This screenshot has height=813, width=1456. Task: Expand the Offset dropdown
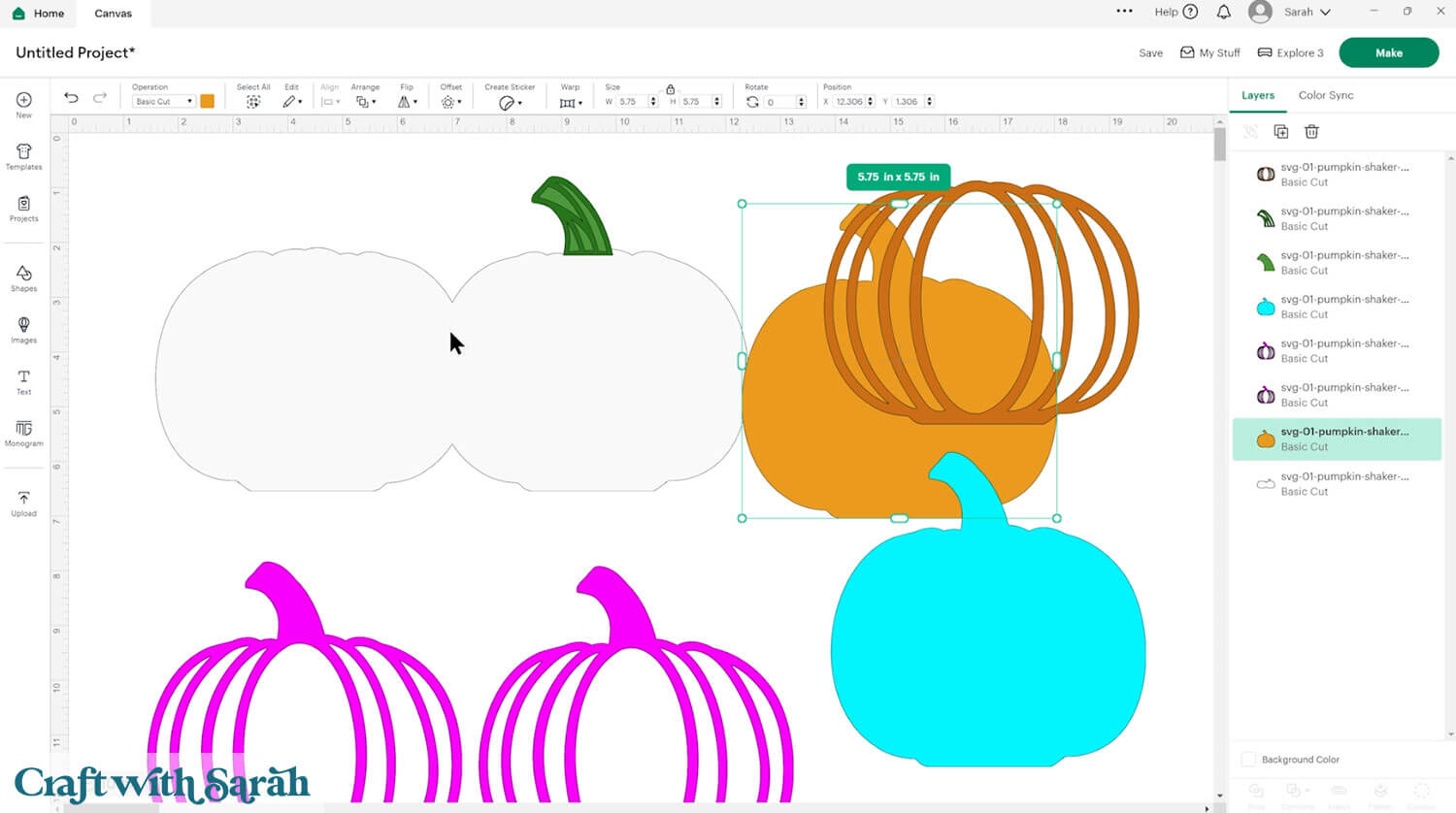450,101
